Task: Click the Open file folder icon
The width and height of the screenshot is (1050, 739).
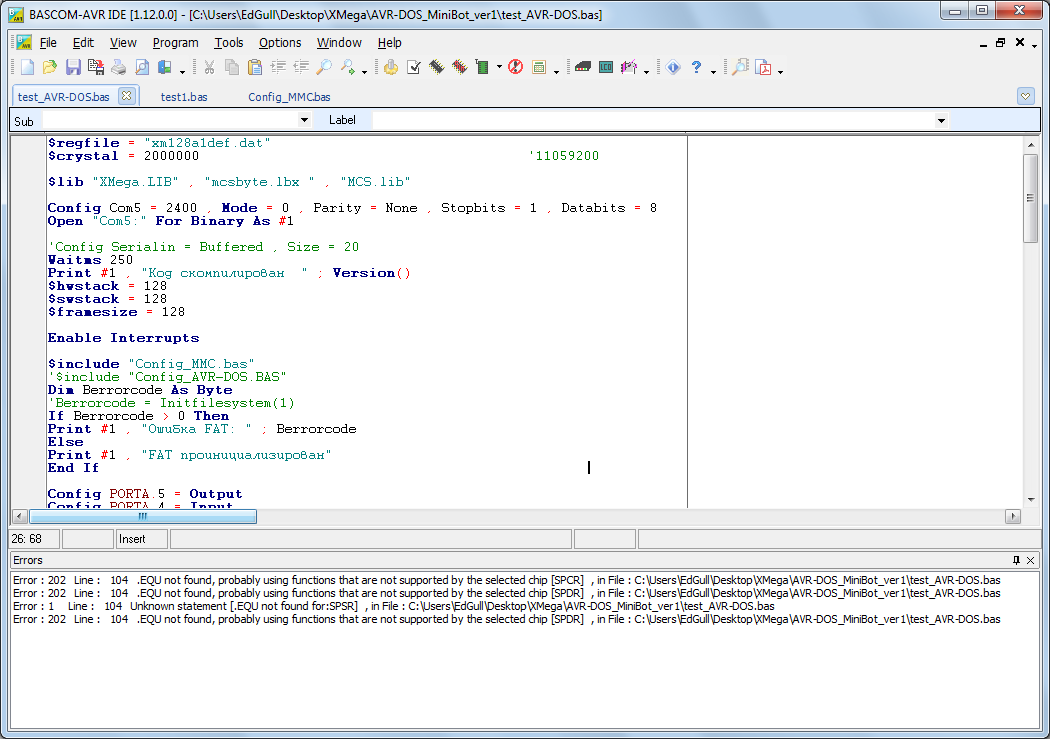Action: [x=50, y=67]
